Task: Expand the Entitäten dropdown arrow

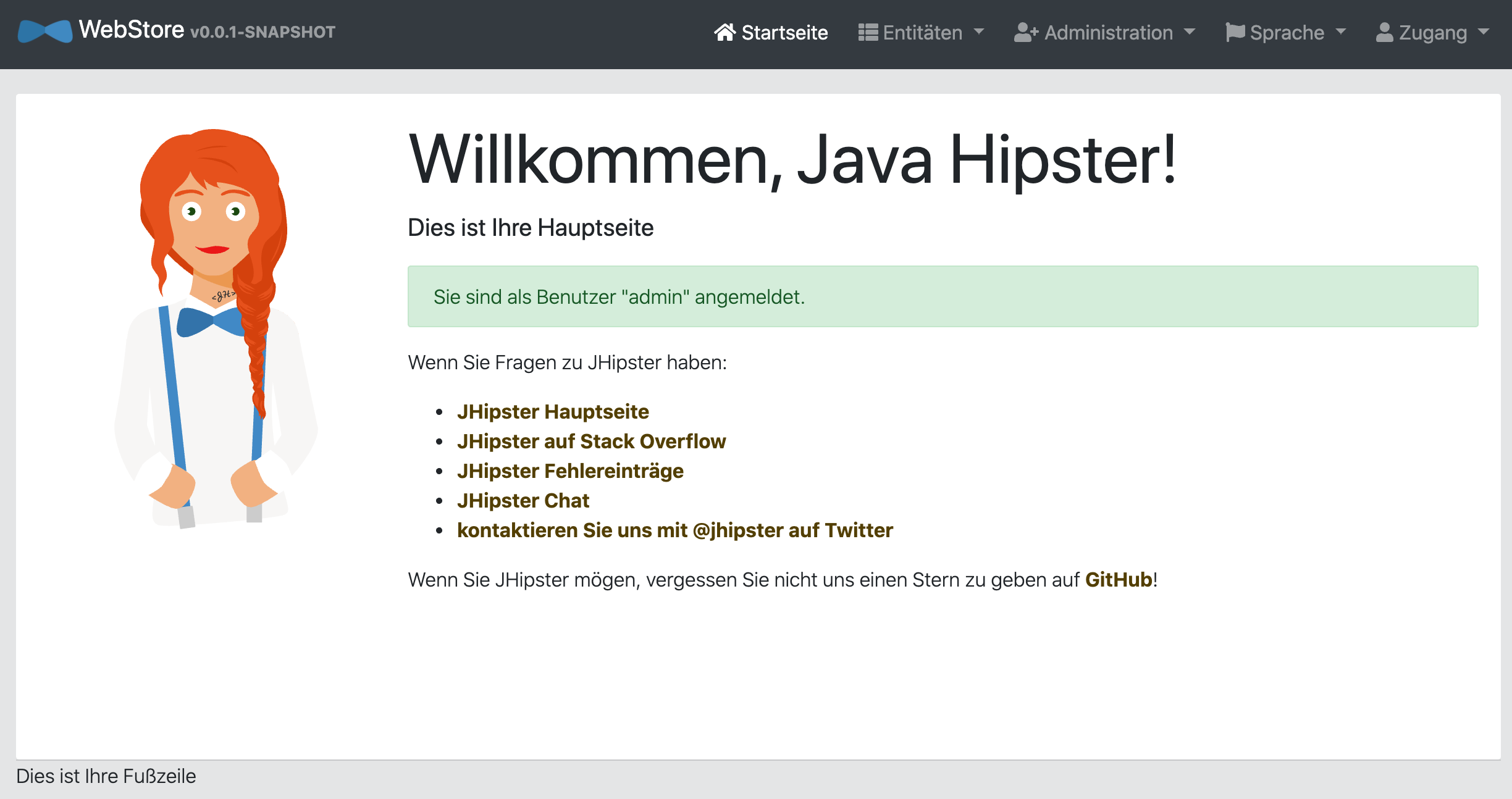Action: coord(980,31)
